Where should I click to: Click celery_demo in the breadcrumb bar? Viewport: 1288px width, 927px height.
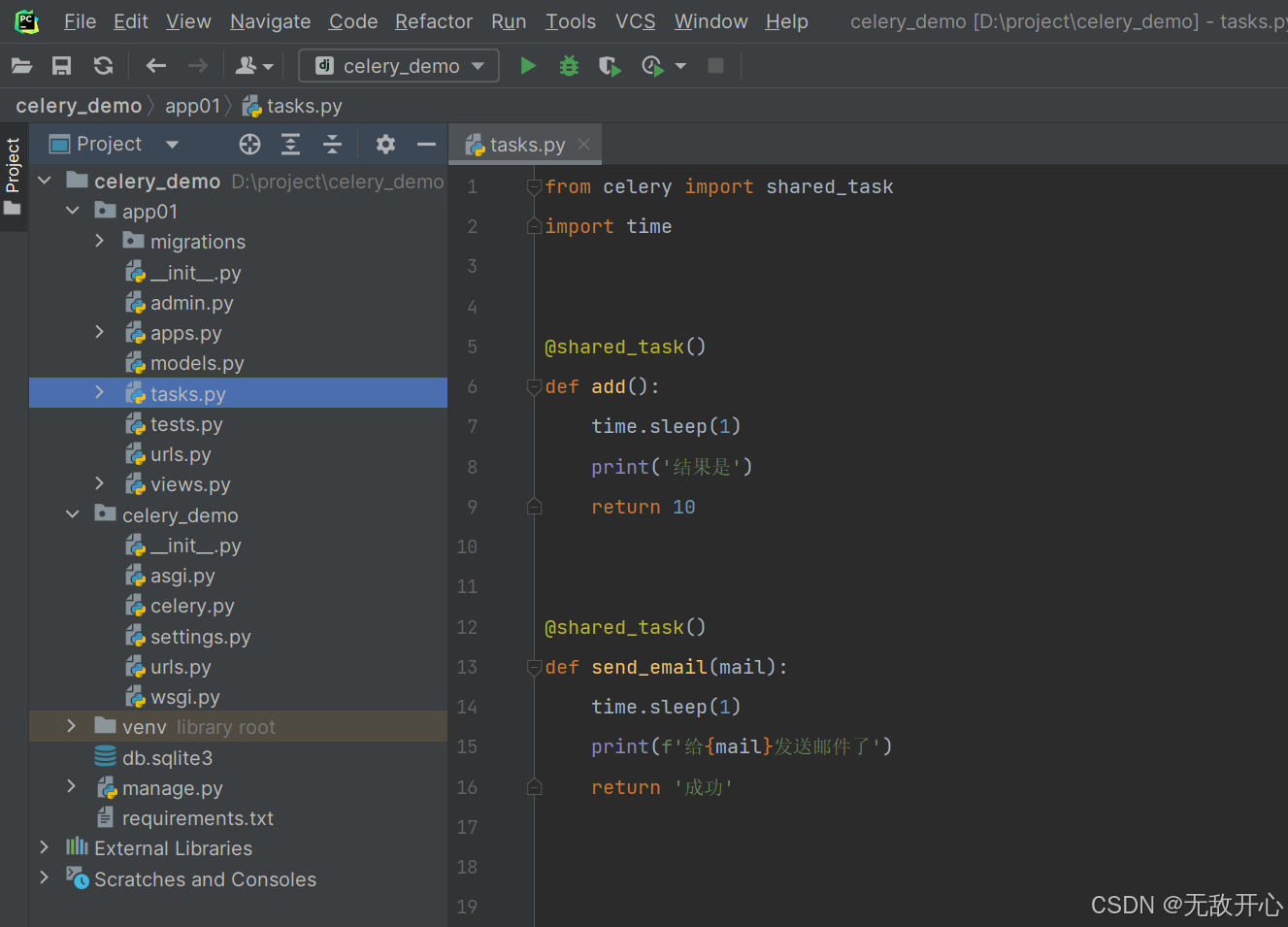(79, 106)
